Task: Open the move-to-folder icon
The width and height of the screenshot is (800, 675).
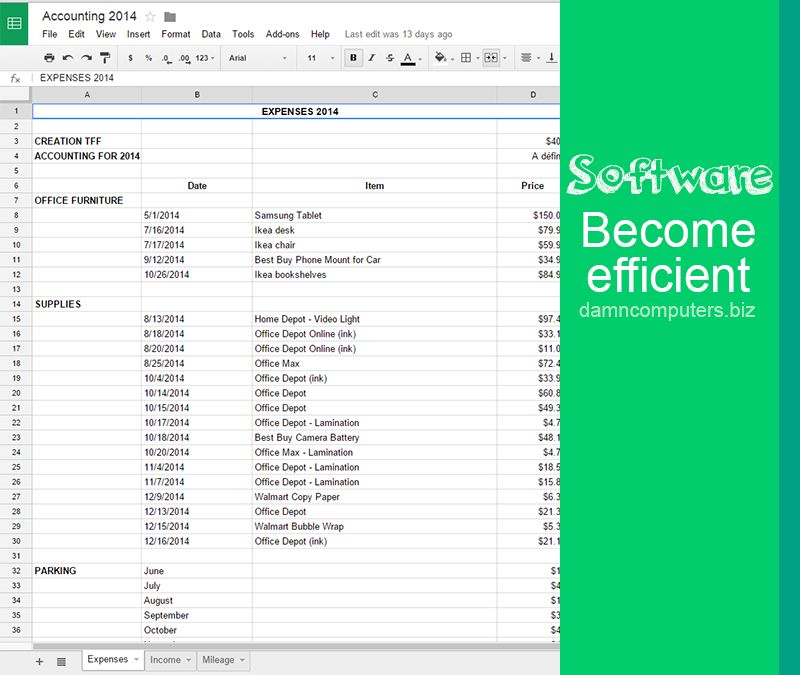Action: [x=170, y=17]
